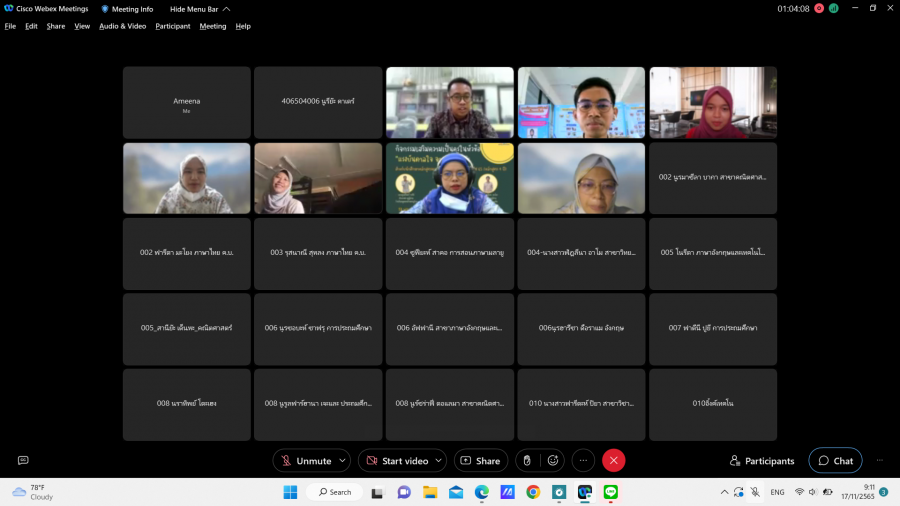900x506 pixels.
Task: Open the Chat panel
Action: click(835, 461)
